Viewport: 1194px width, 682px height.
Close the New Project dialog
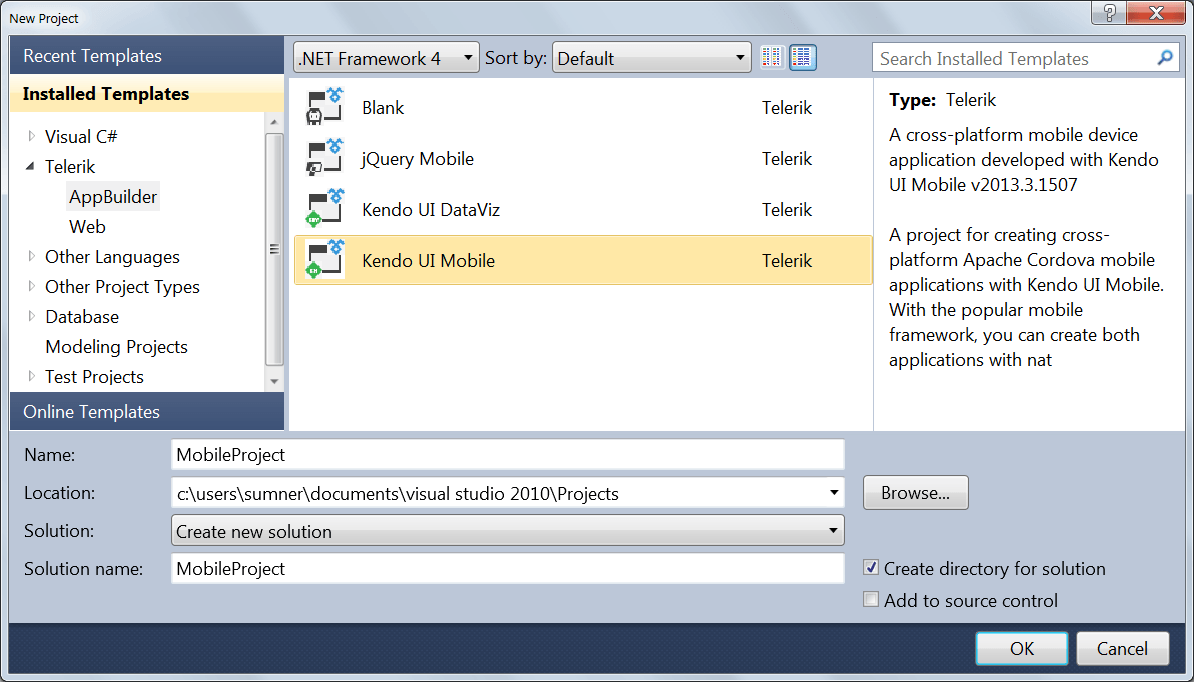1156,12
